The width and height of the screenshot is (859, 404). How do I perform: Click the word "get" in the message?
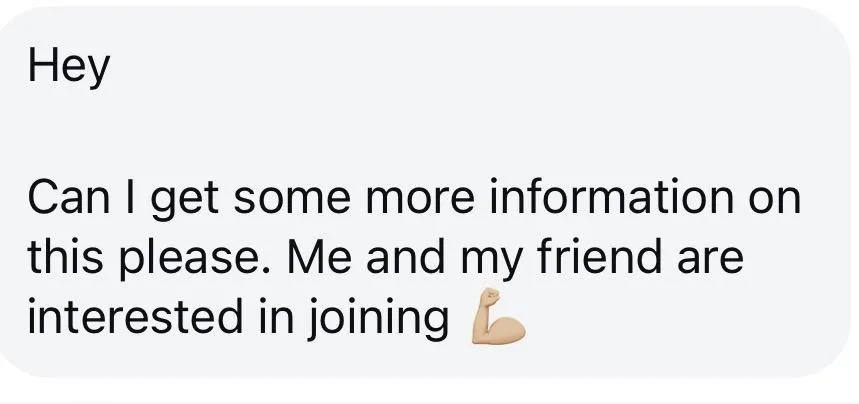click(185, 202)
